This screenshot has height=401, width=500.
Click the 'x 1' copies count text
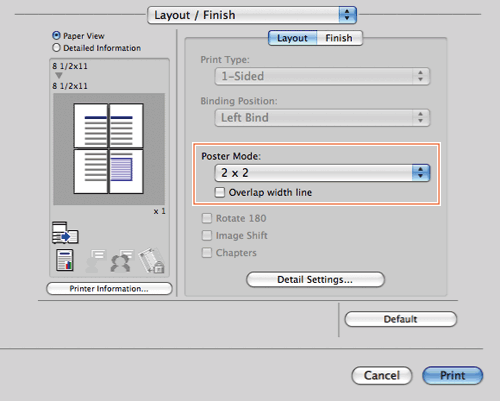159,211
